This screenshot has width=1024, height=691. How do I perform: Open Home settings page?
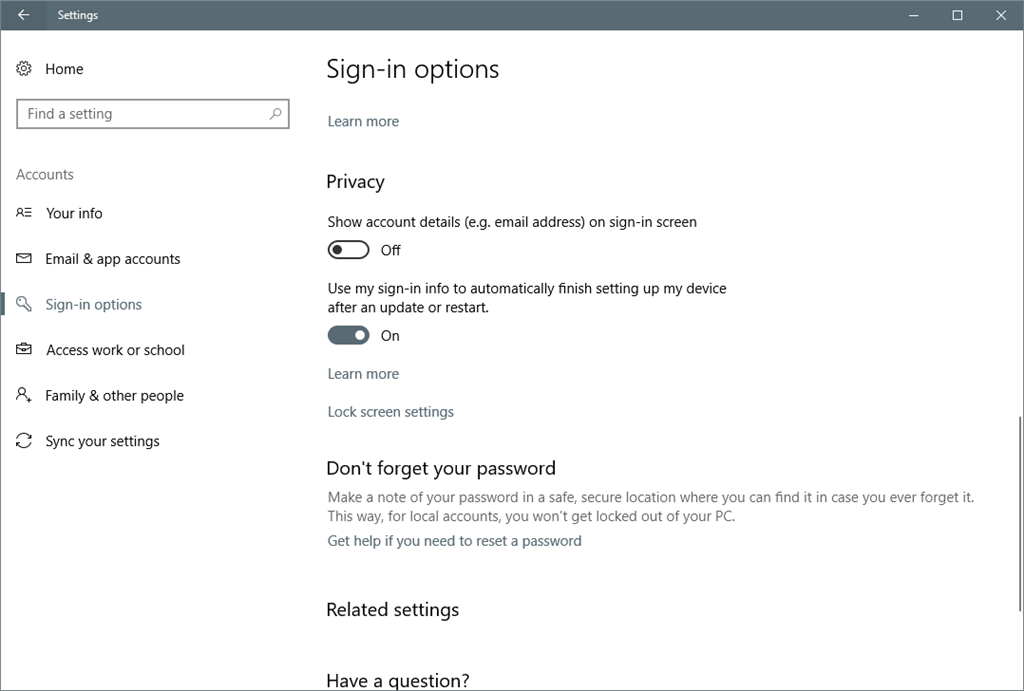[64, 69]
